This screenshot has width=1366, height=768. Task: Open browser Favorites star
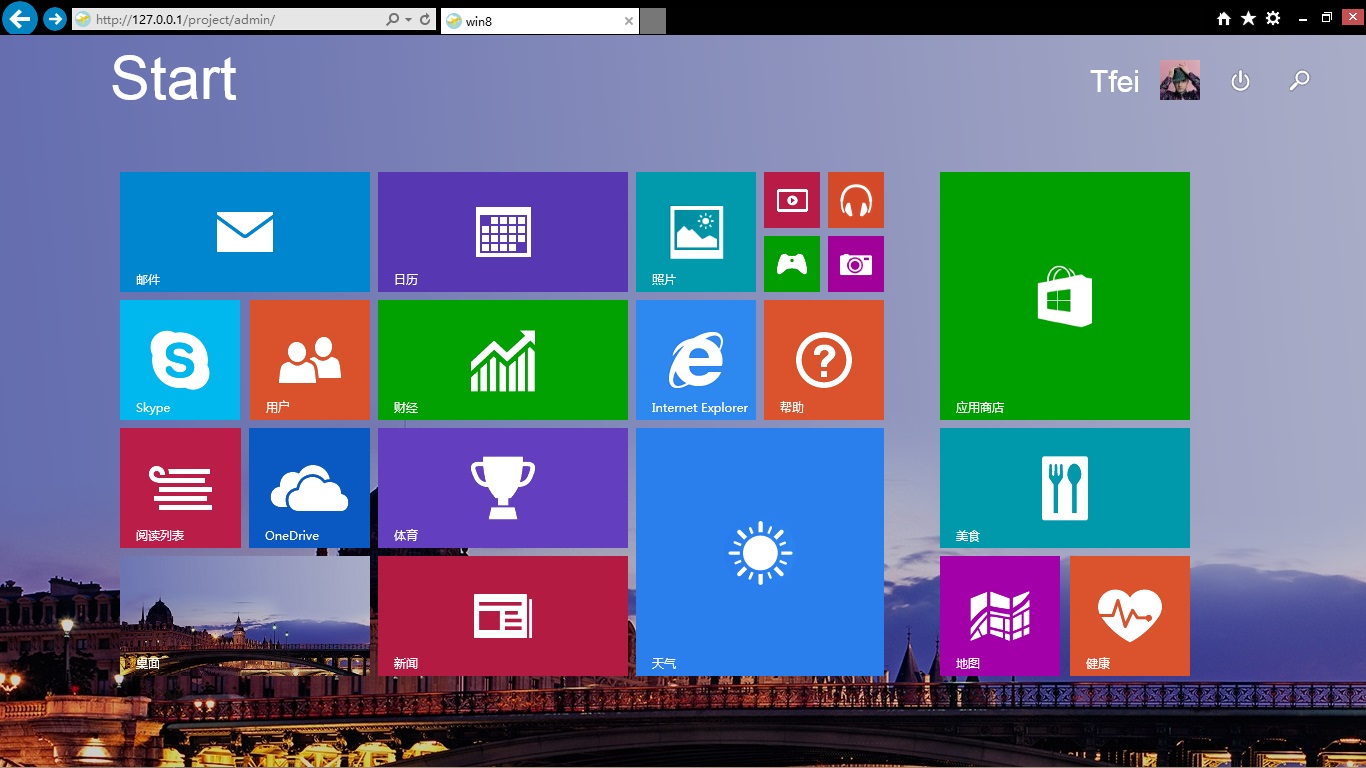click(x=1248, y=18)
